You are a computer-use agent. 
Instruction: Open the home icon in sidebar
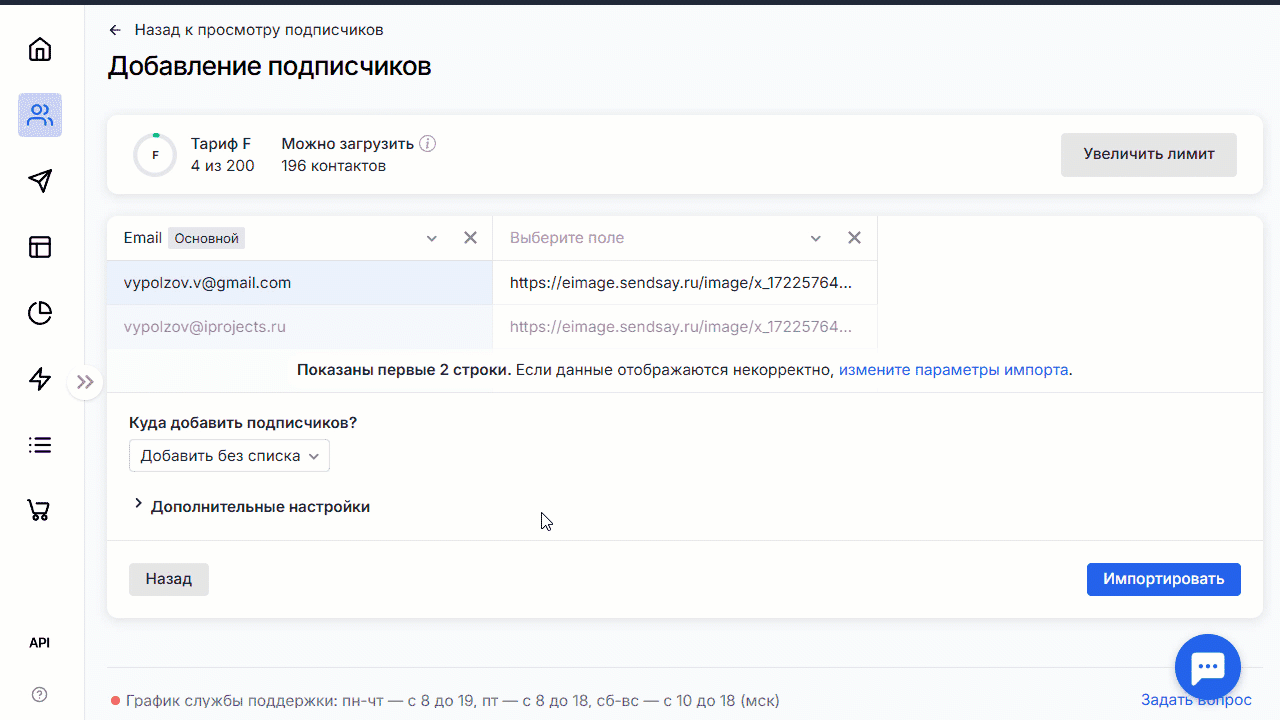click(x=40, y=49)
